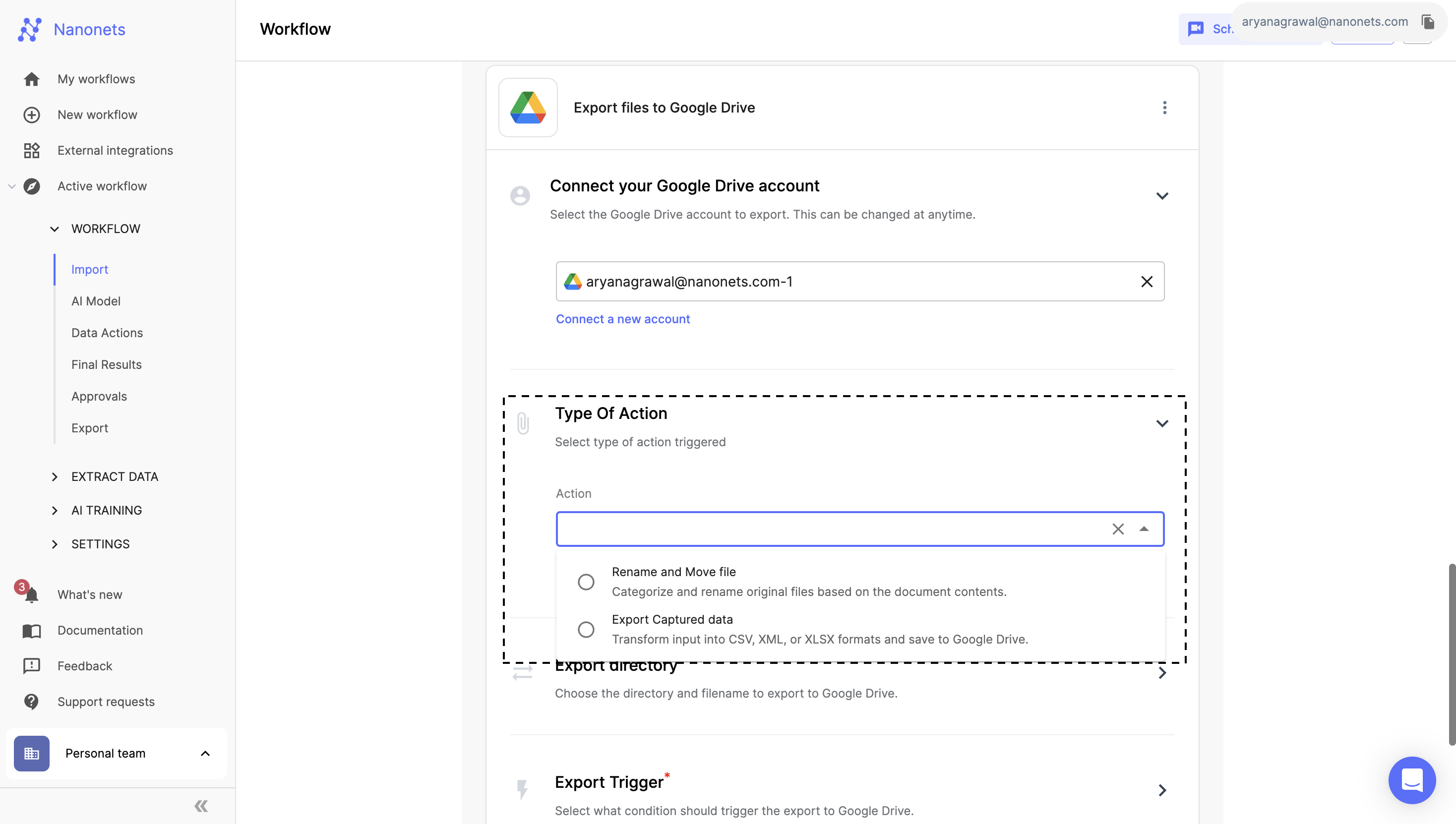Click the New workflow plus icon
This screenshot has height=824, width=1456.
(x=32, y=115)
